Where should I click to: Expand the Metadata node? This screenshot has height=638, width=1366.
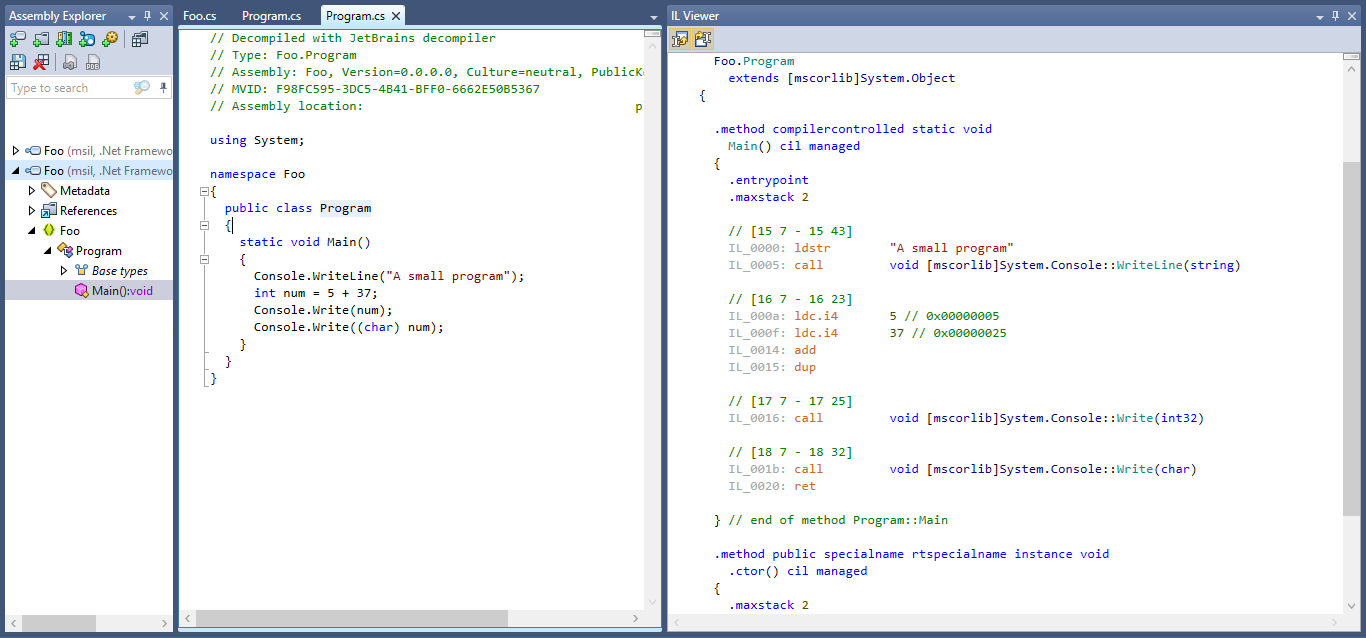click(x=31, y=190)
